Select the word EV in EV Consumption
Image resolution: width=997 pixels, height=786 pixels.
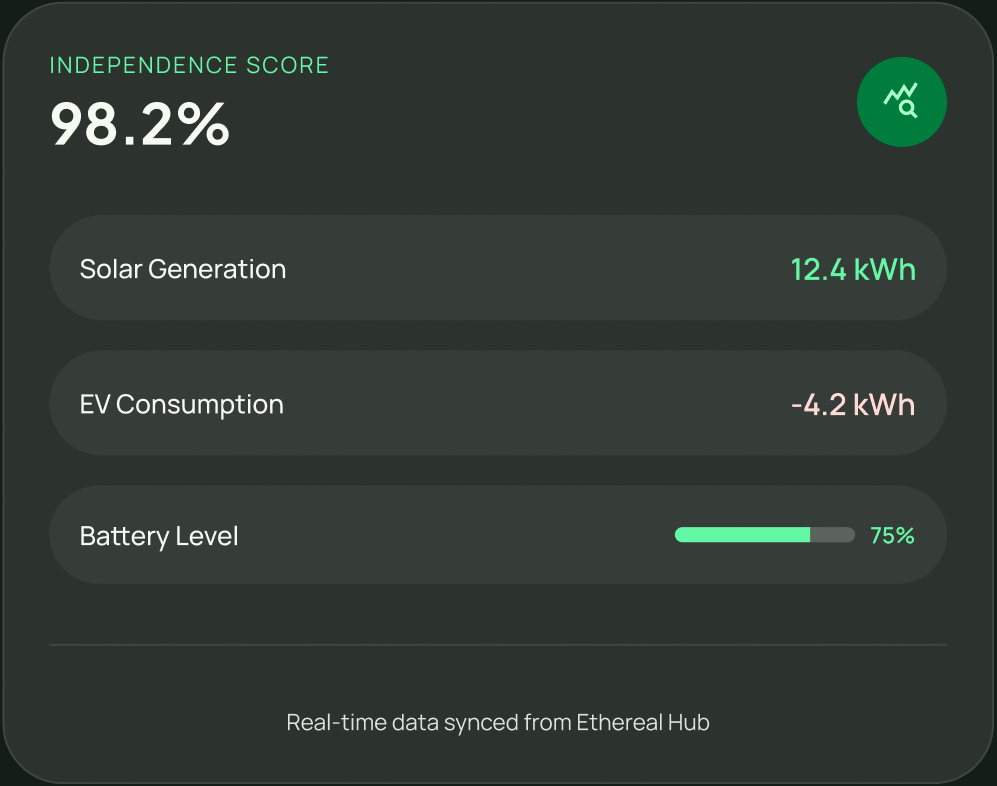point(95,405)
